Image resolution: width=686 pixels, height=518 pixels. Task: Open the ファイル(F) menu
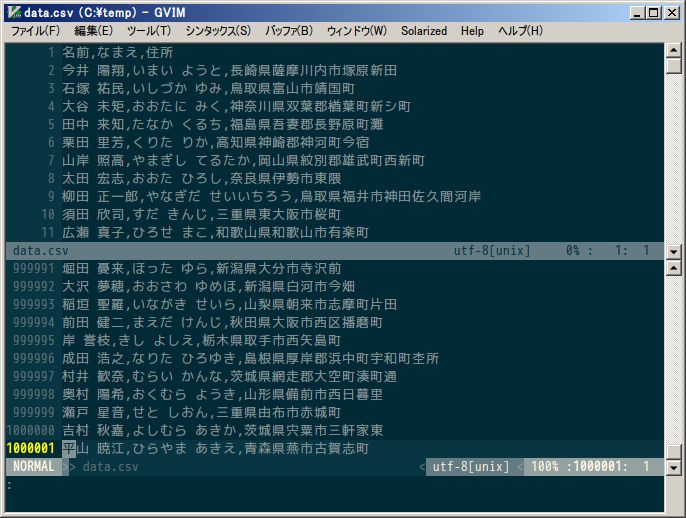(x=35, y=31)
